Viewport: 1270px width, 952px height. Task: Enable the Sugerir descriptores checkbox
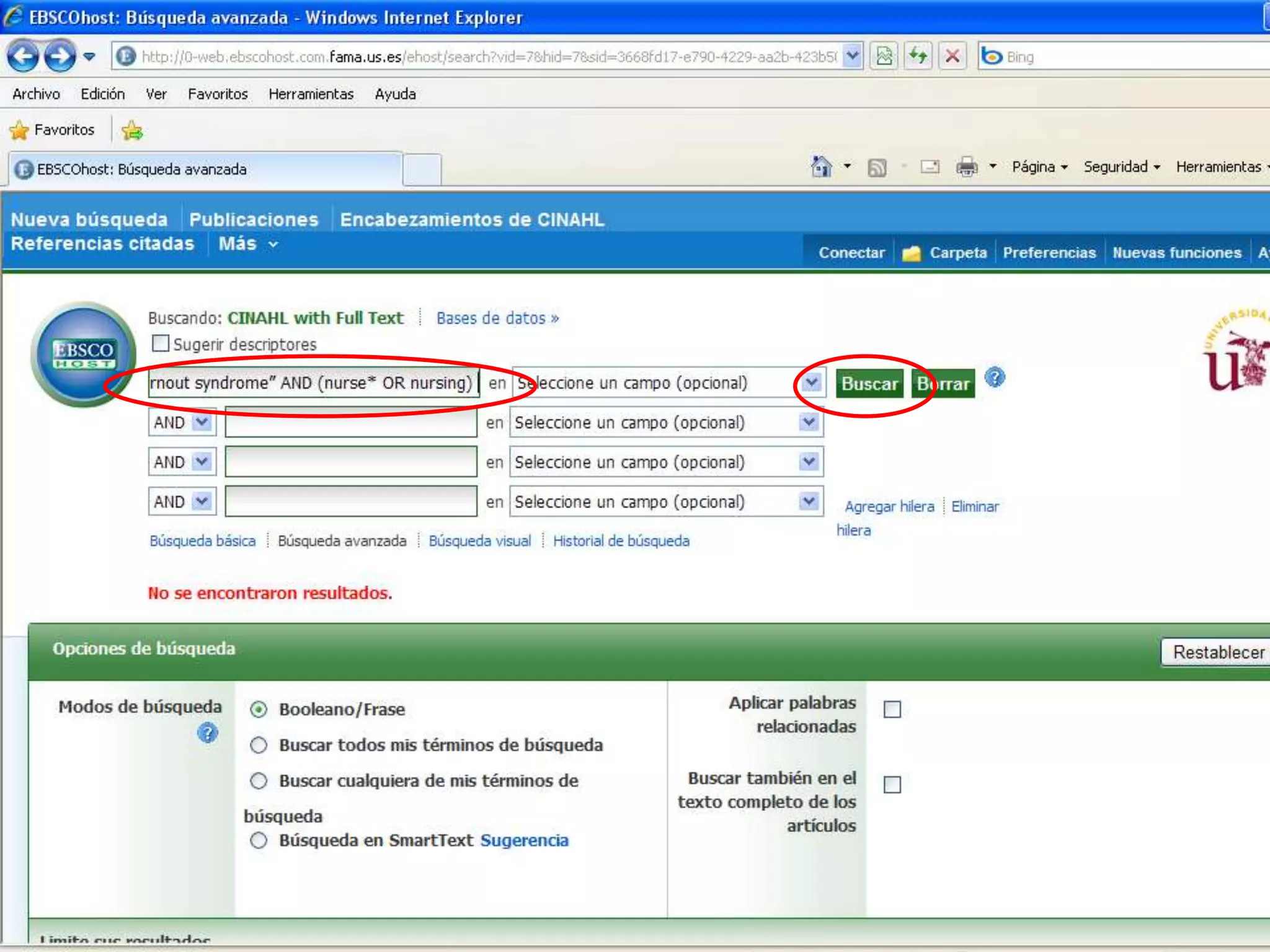coord(161,343)
